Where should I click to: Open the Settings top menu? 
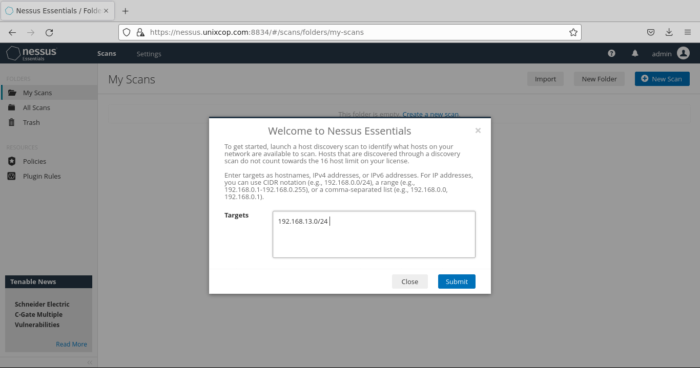pos(149,54)
